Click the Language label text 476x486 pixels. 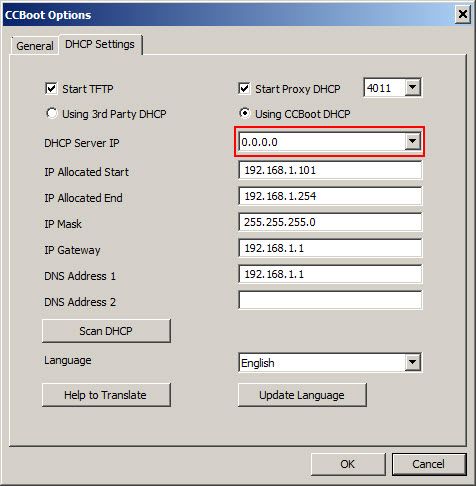coord(68,360)
